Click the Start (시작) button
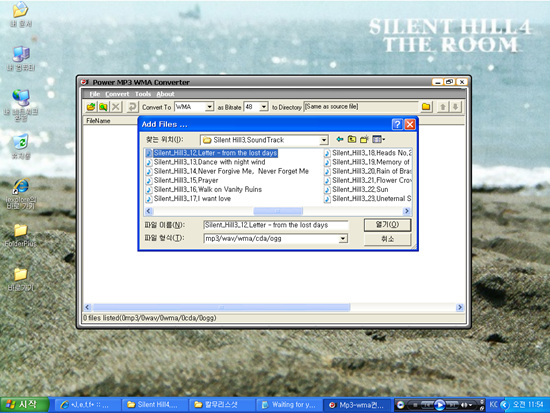The width and height of the screenshot is (550, 413). tap(25, 405)
